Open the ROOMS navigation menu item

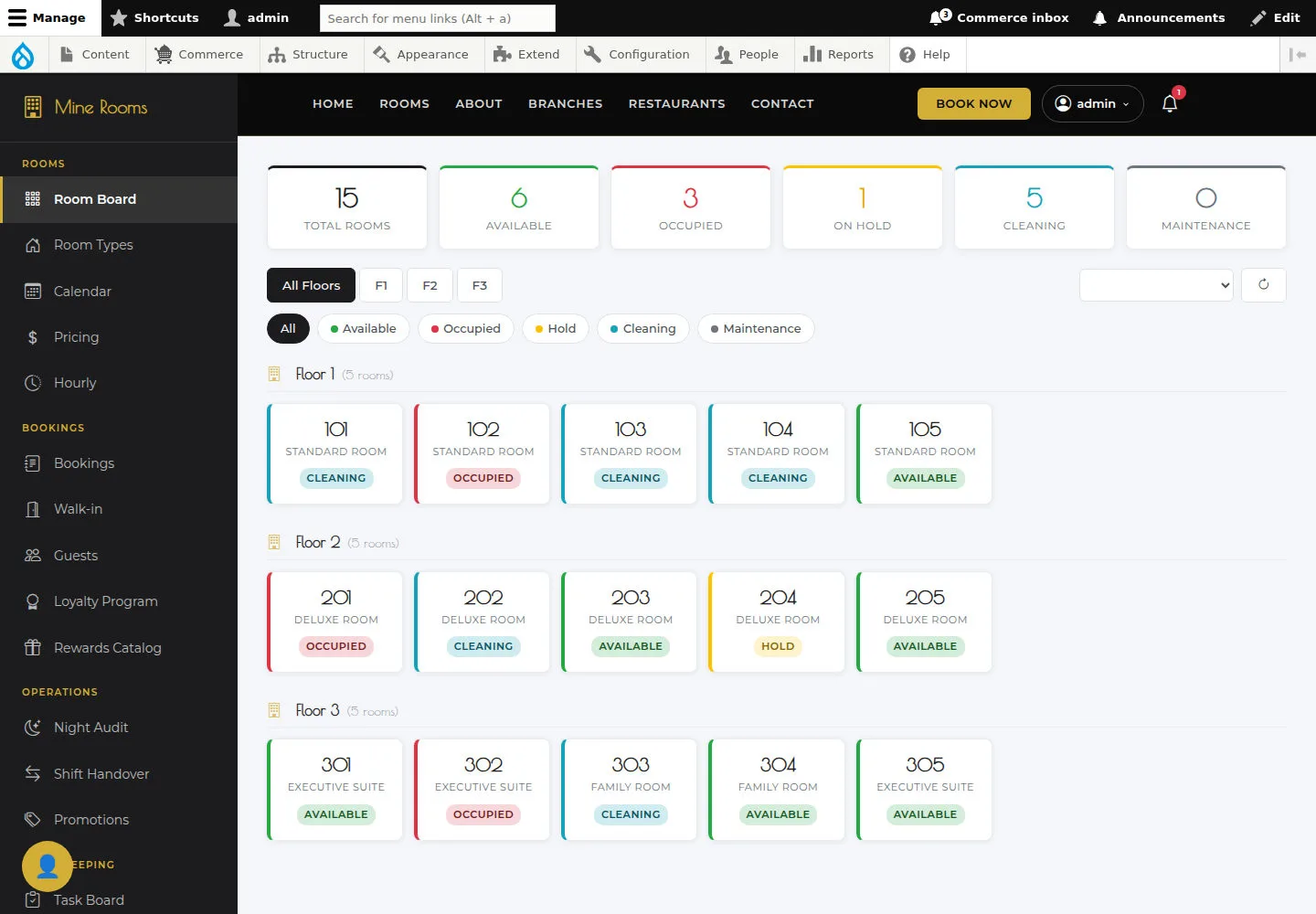click(x=404, y=104)
